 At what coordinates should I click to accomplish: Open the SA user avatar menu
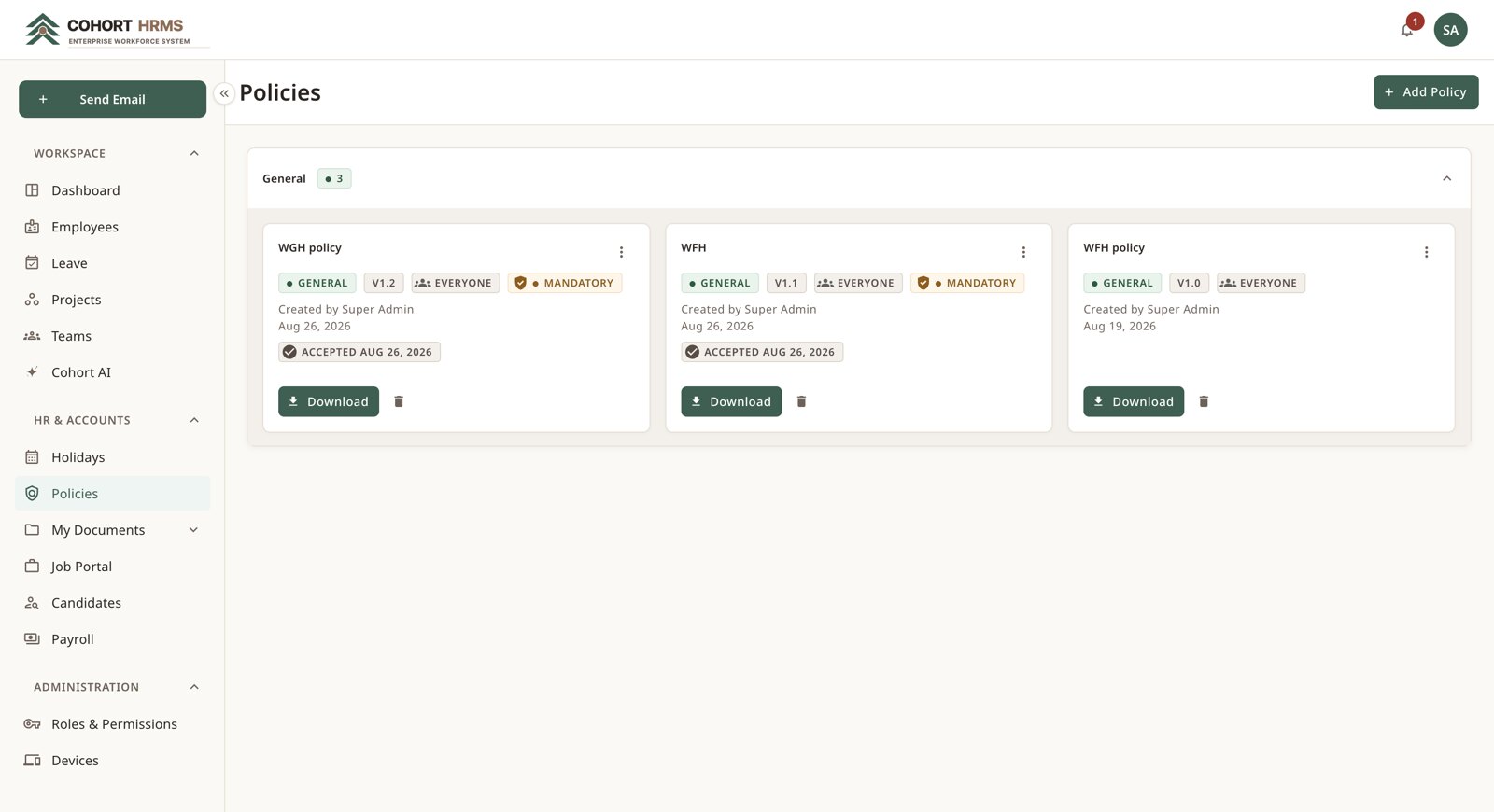[x=1450, y=30]
